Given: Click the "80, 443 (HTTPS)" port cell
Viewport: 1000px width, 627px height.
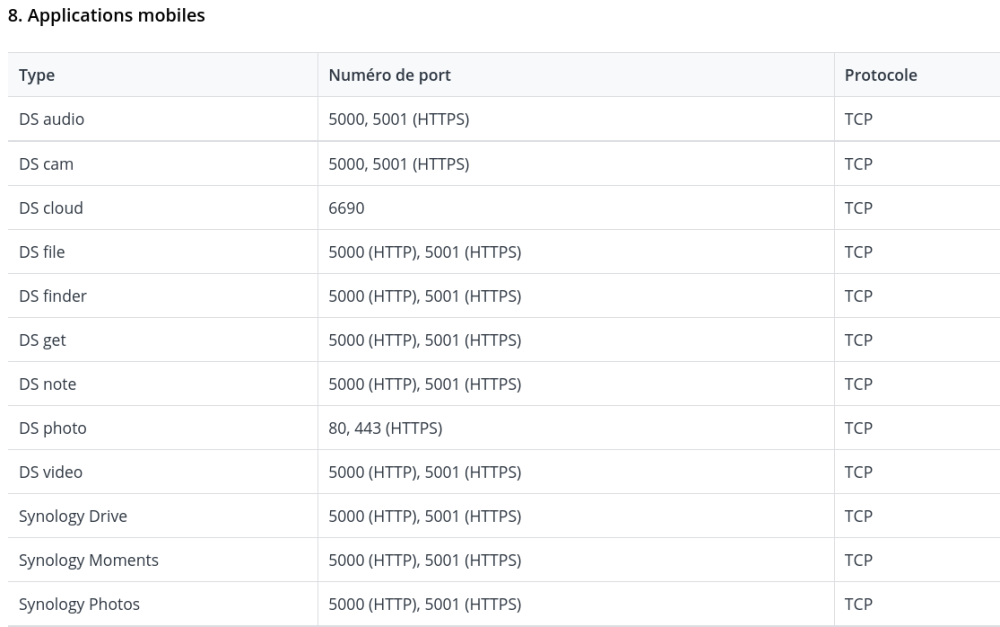Looking at the screenshot, I should coord(385,428).
